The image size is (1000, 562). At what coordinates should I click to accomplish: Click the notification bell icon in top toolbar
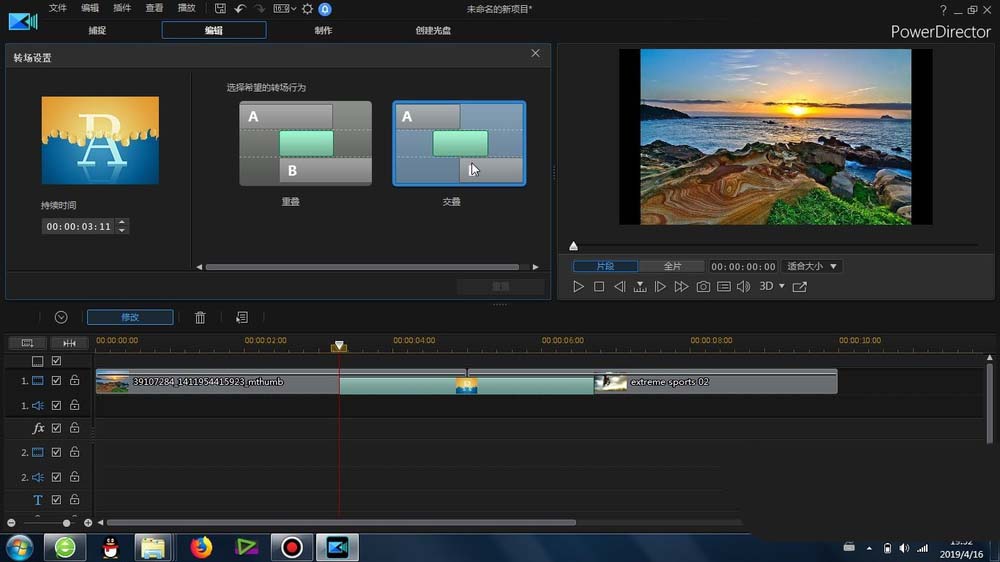point(325,9)
